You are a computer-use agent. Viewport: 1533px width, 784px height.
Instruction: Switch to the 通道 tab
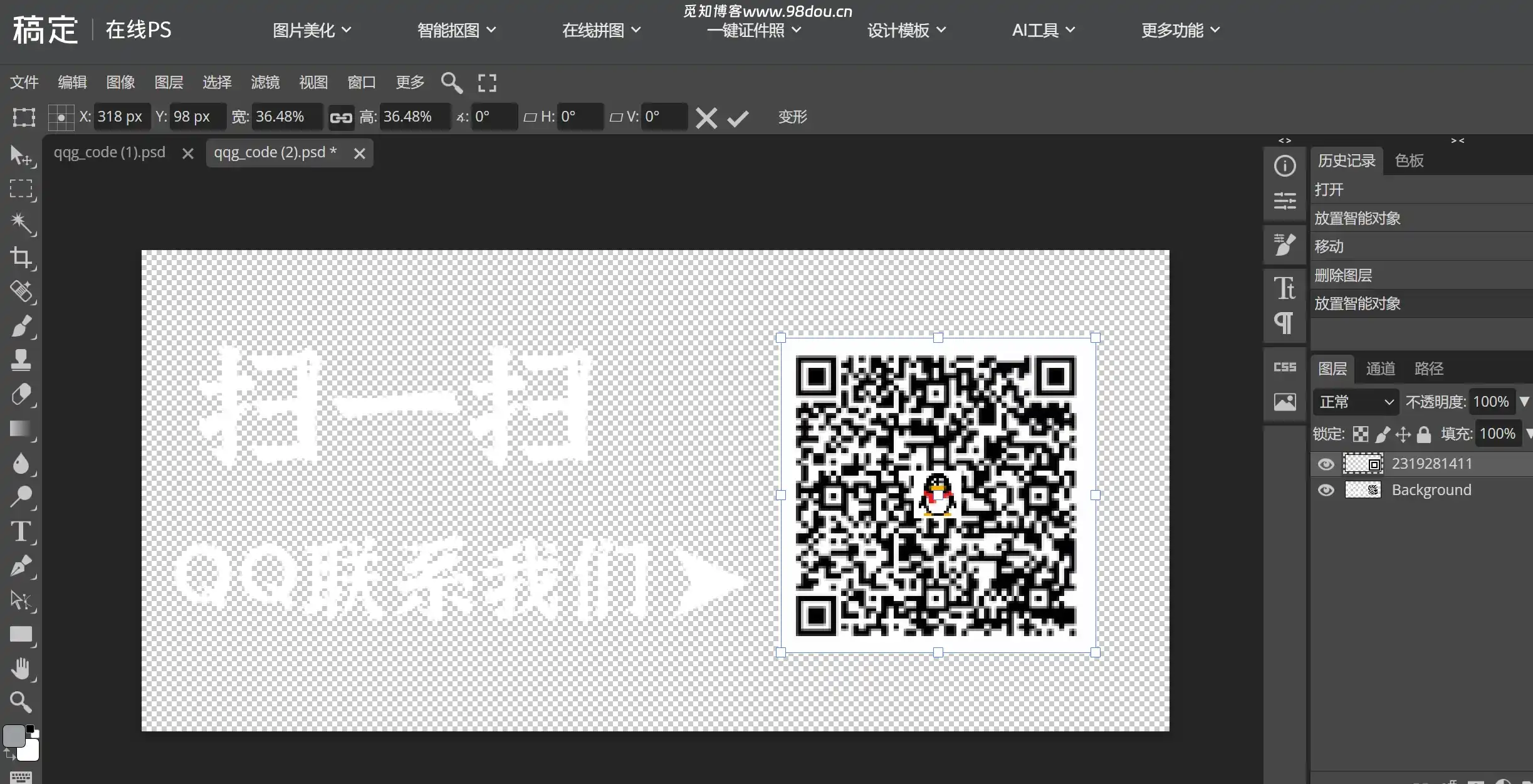tap(1381, 368)
